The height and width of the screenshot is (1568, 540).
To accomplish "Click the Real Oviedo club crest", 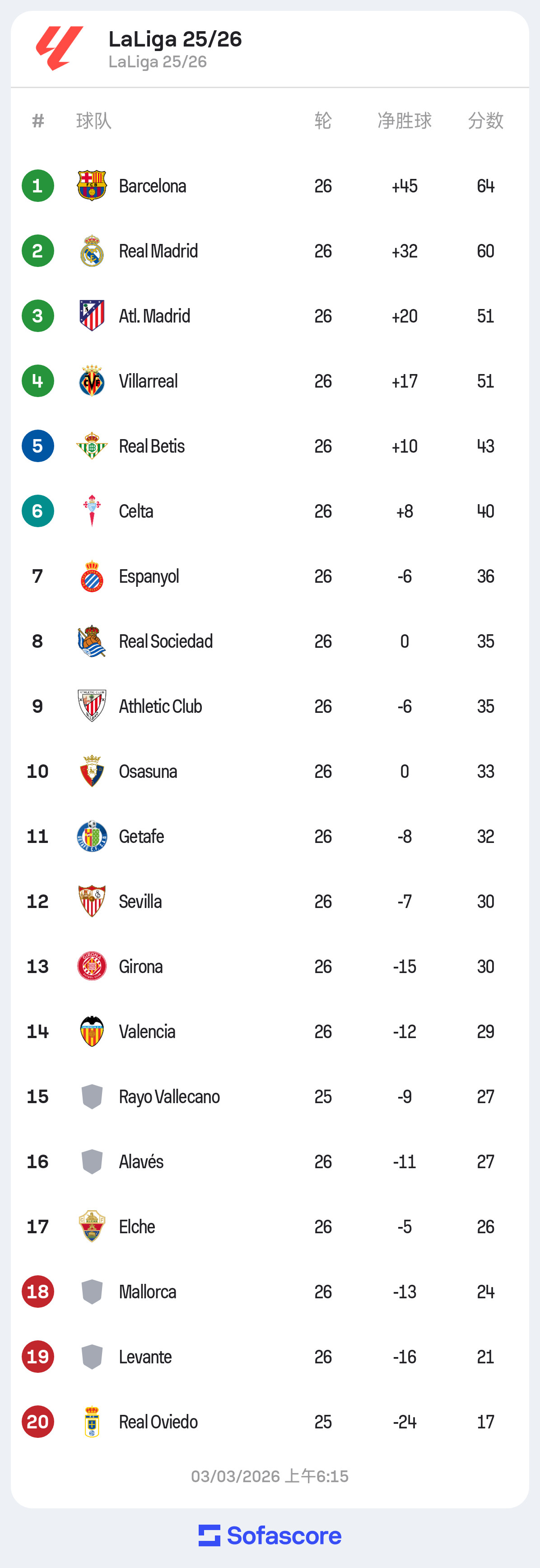I will pos(92,1422).
